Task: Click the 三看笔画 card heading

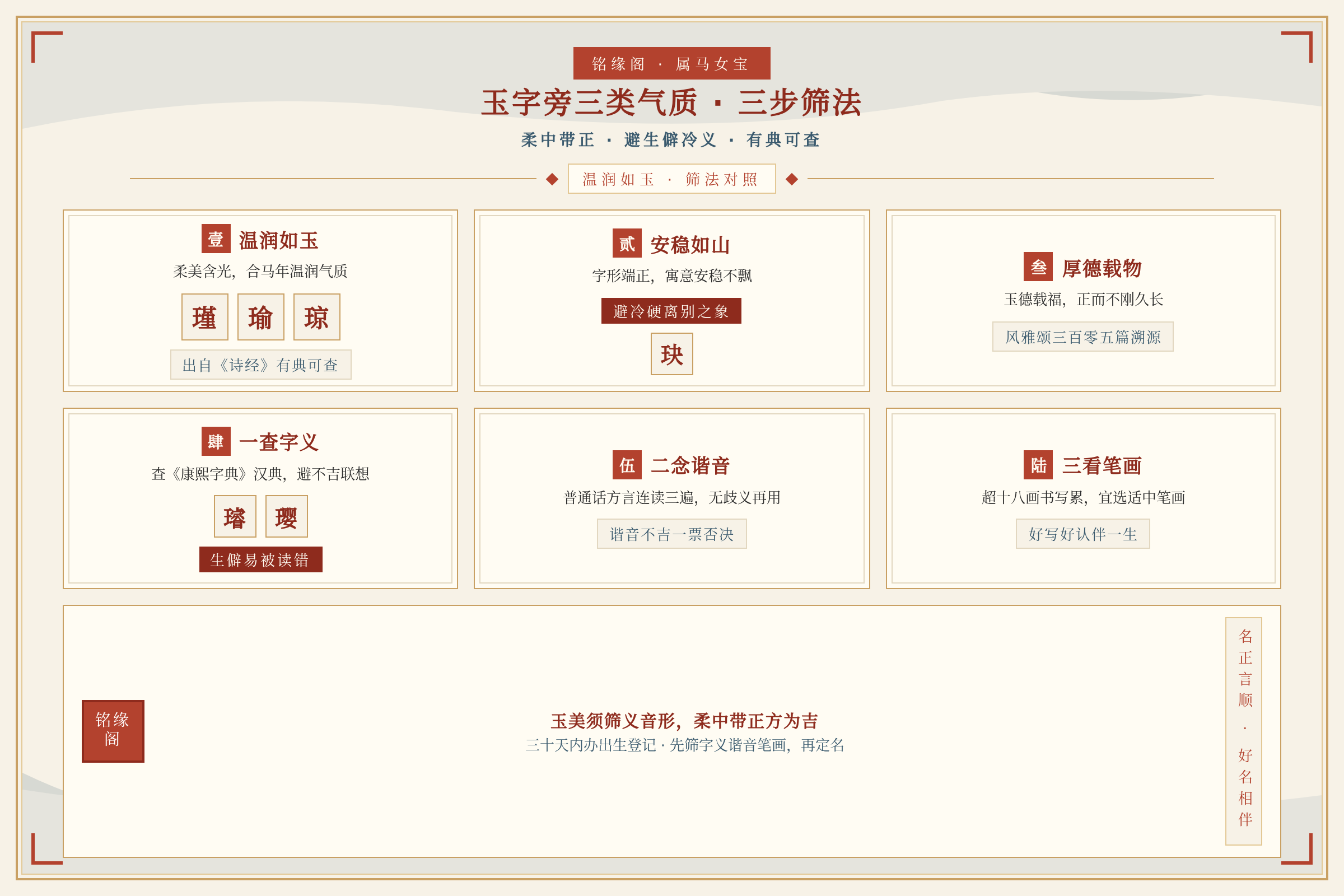Action: [x=1101, y=466]
